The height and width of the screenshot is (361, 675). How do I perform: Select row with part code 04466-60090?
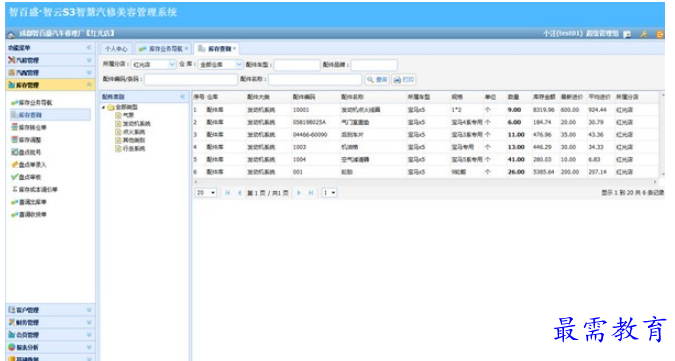click(425, 135)
